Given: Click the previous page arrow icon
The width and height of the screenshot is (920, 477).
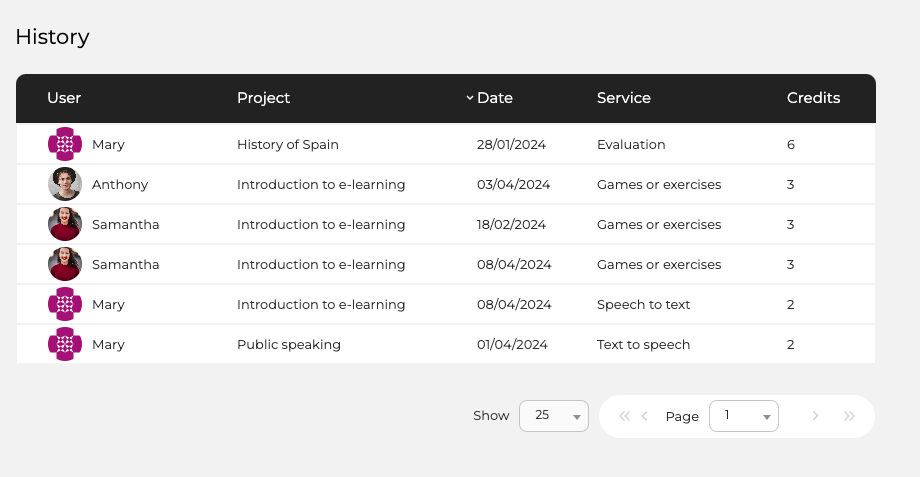Looking at the screenshot, I should 645,416.
